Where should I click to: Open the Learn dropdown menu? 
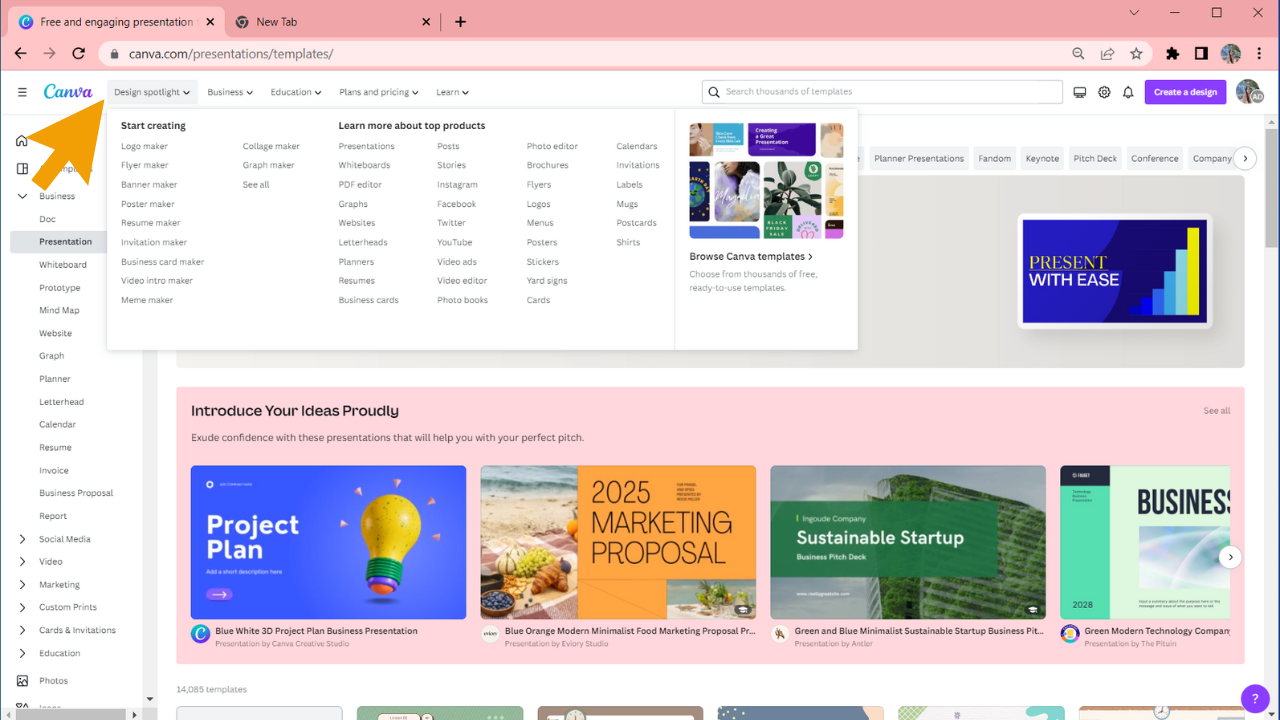point(452,92)
